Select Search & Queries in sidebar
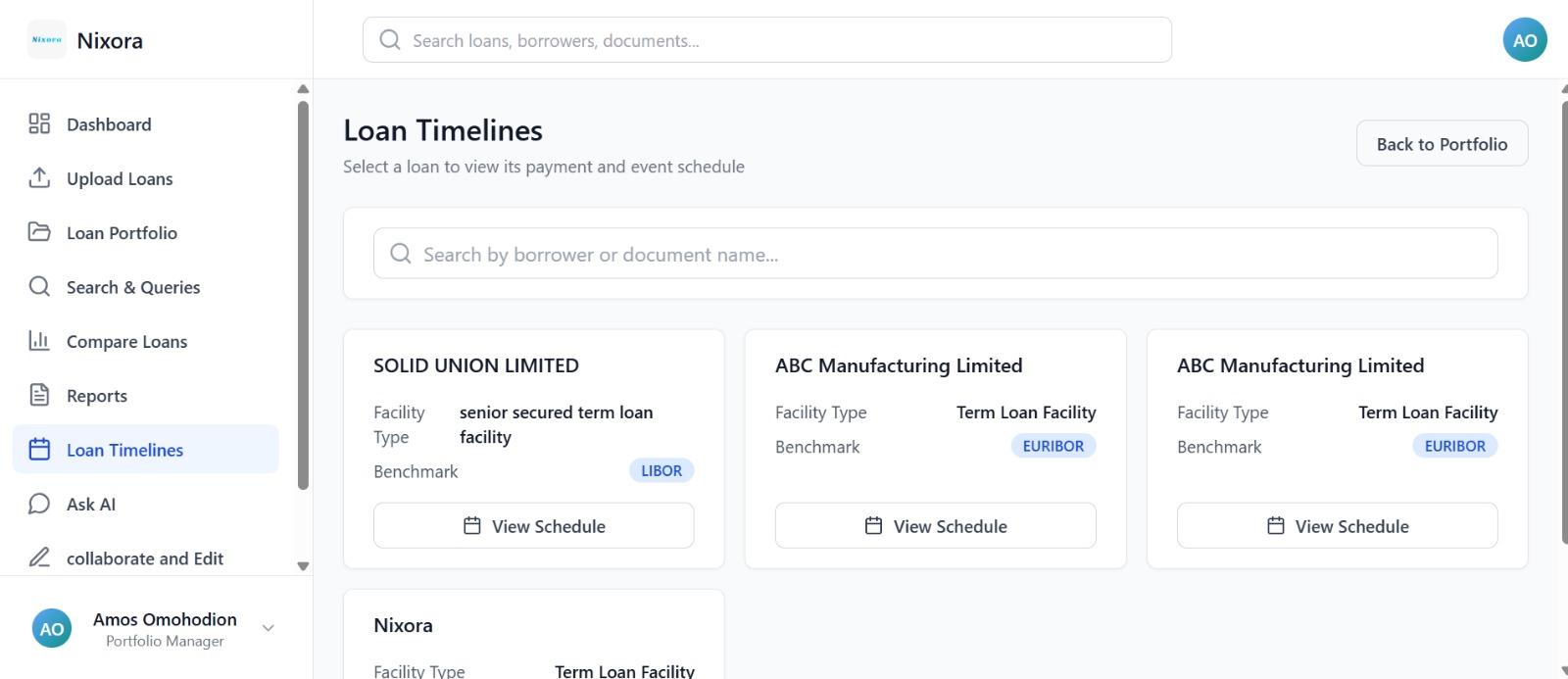The image size is (1568, 679). 145,287
